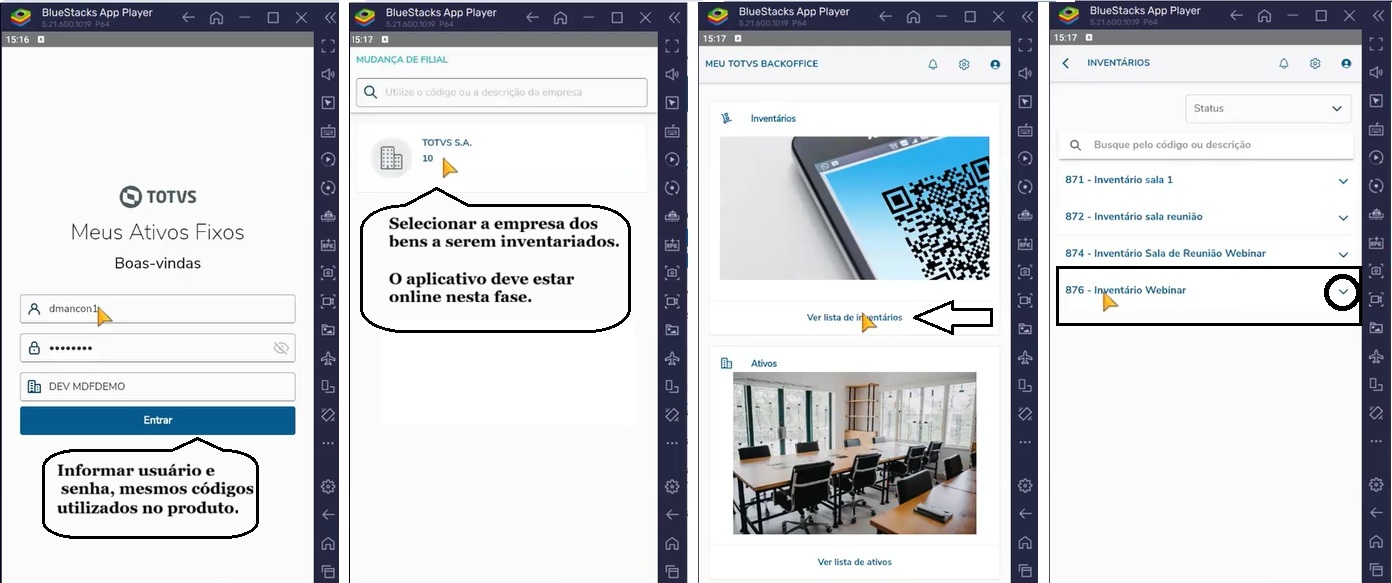The height and width of the screenshot is (583, 1392).
Task: Open BlueStacks settings gear in login window sidebar
Action: coord(328,486)
